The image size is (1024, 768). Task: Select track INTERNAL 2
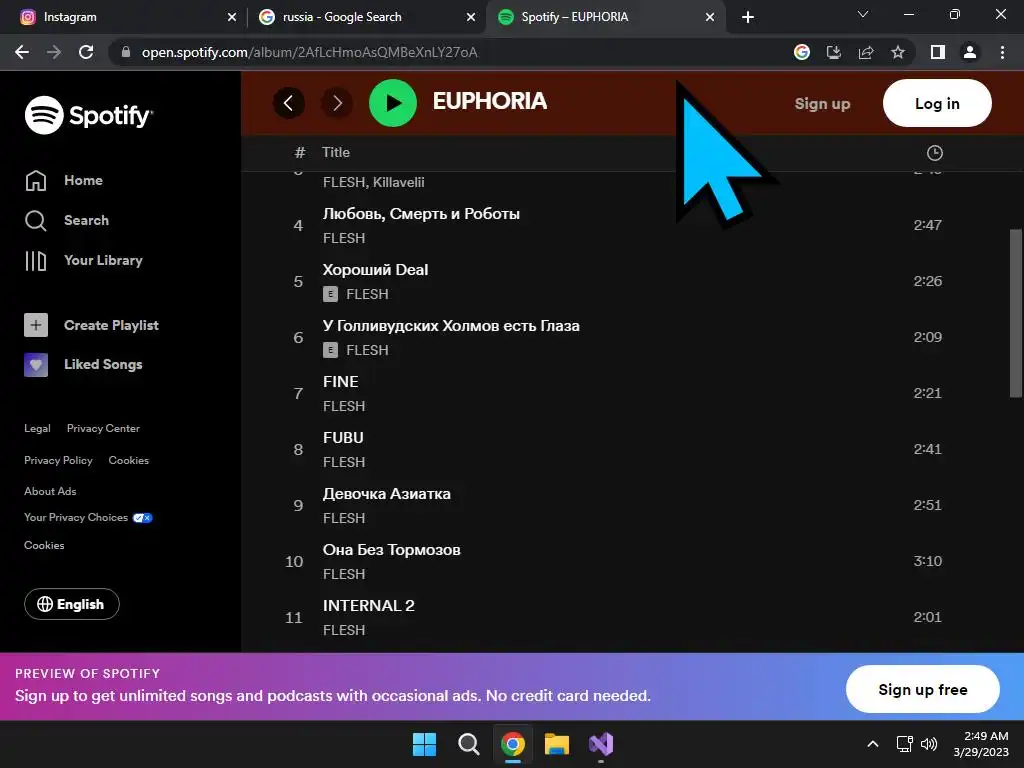[369, 605]
